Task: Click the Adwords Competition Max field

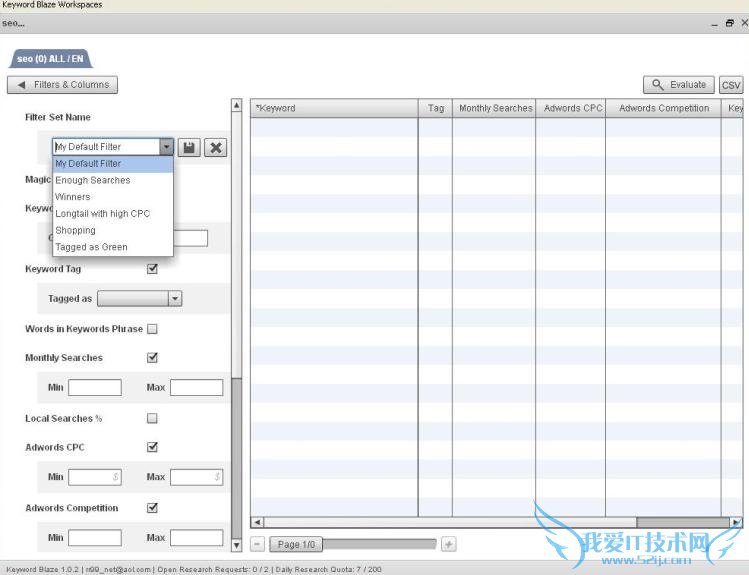Action: [196, 538]
